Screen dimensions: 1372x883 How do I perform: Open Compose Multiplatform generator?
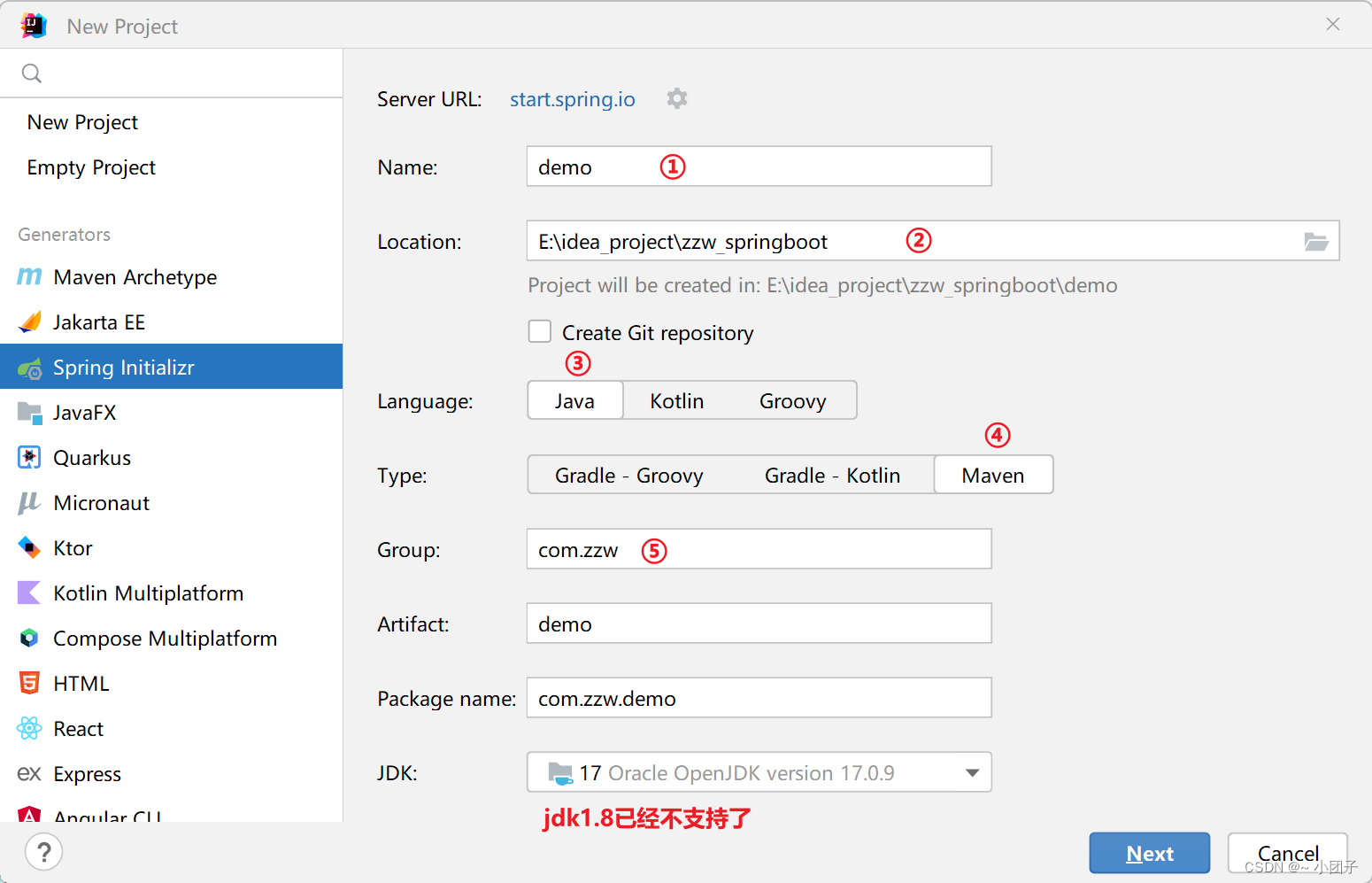(x=171, y=639)
